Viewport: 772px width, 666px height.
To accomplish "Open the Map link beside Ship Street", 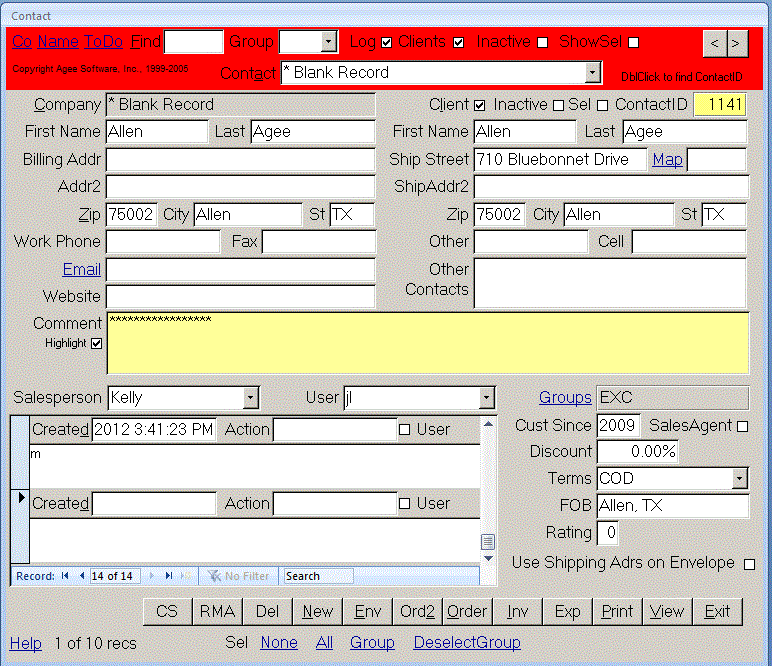I will [667, 159].
